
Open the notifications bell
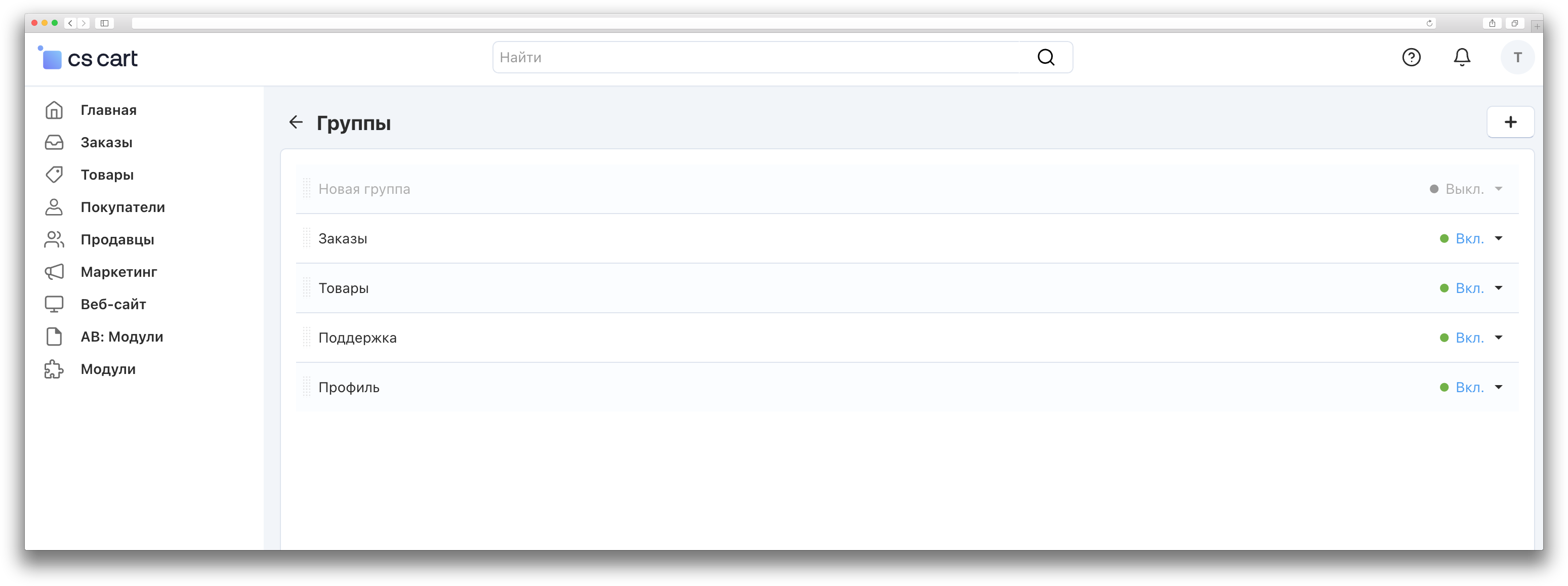[1462, 57]
